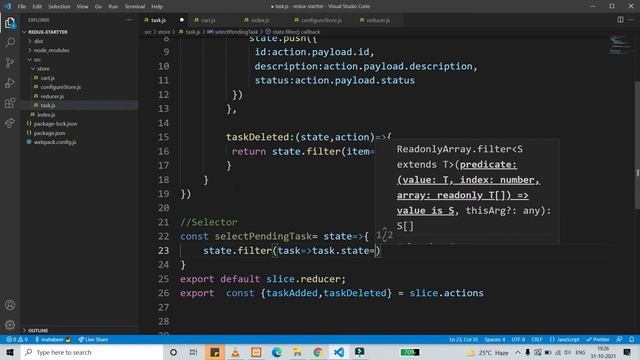640x360 pixels.
Task: Click Prettier in status bar
Action: (x=598, y=339)
